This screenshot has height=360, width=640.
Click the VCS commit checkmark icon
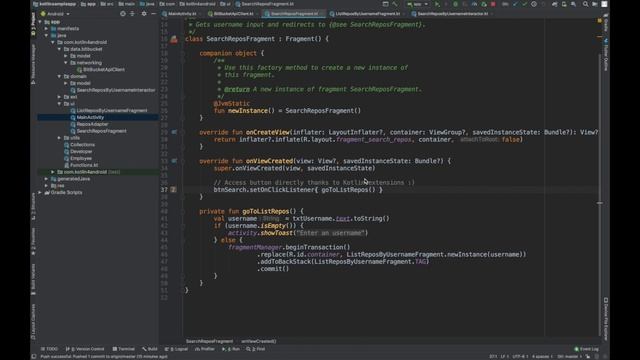point(524,4)
